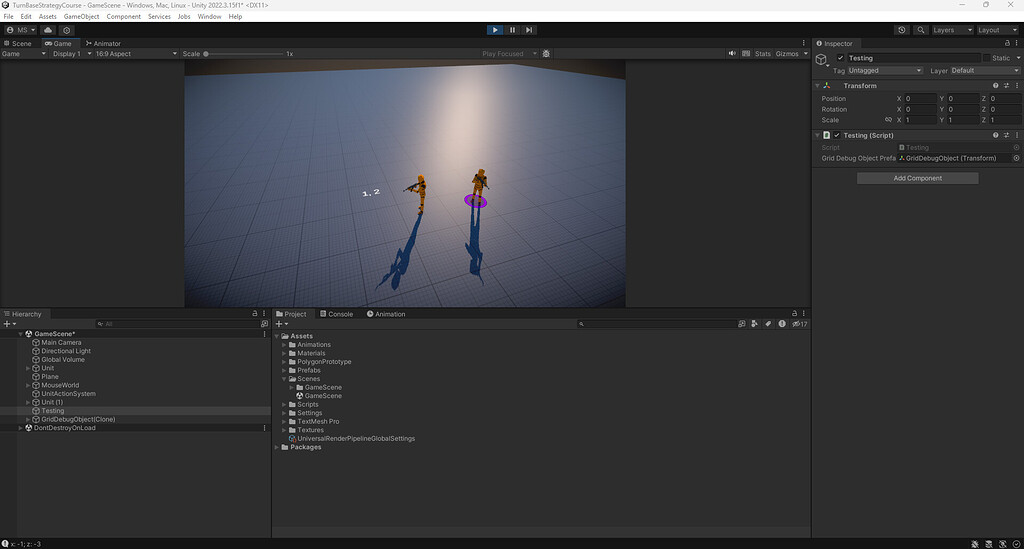Image resolution: width=1024 pixels, height=549 pixels.
Task: Click the Search by Label tag icon
Action: pyautogui.click(x=768, y=324)
